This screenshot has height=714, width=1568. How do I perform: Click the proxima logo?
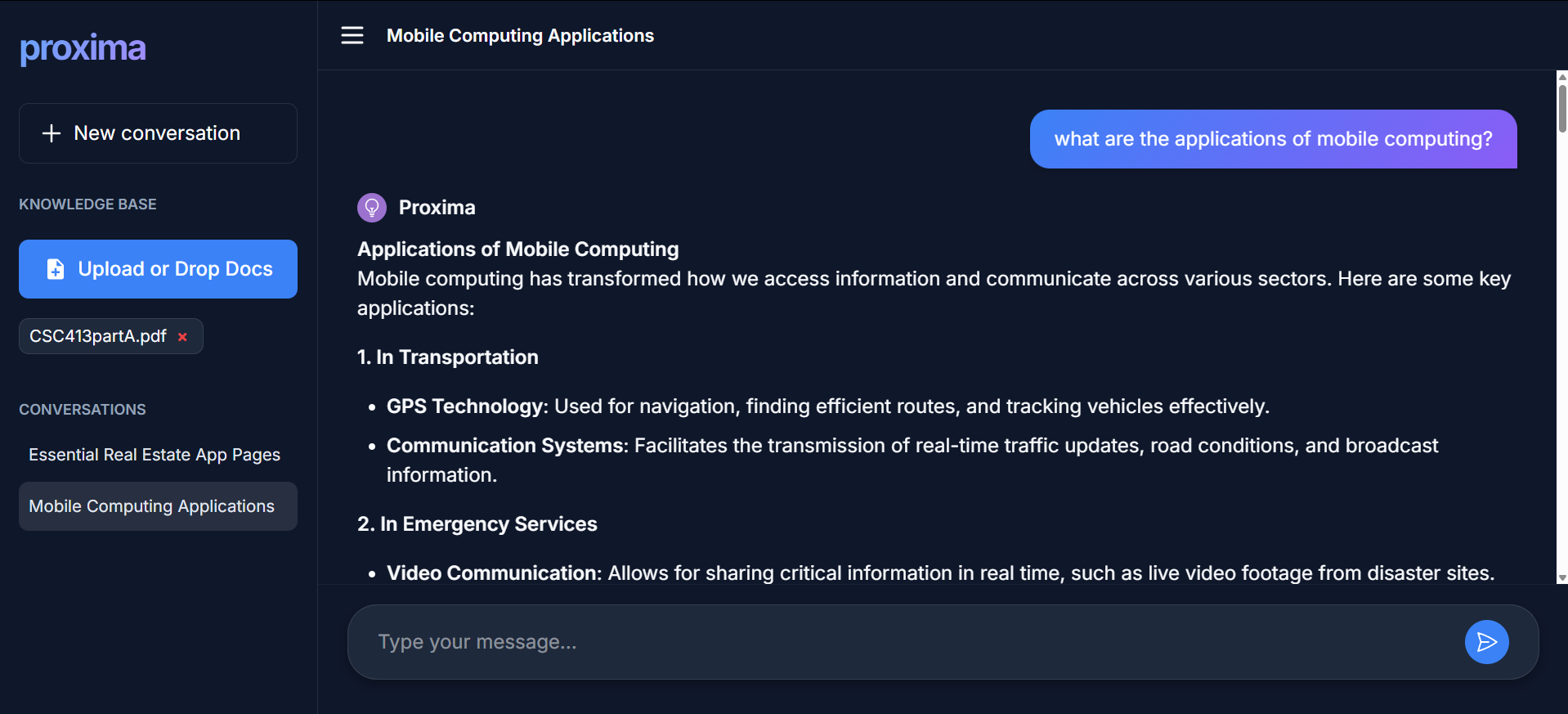(83, 48)
